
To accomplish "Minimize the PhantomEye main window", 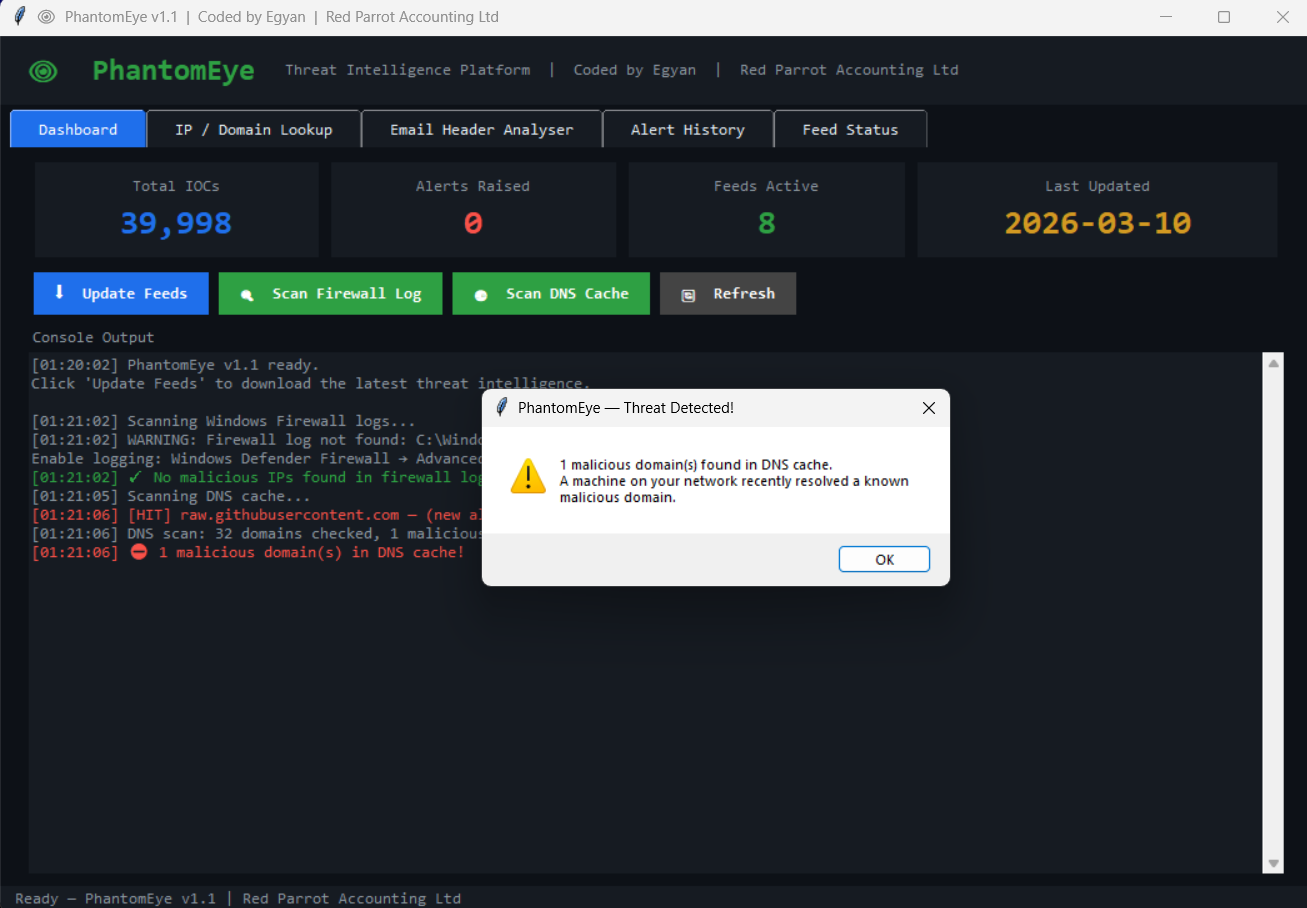I will (x=1165, y=17).
